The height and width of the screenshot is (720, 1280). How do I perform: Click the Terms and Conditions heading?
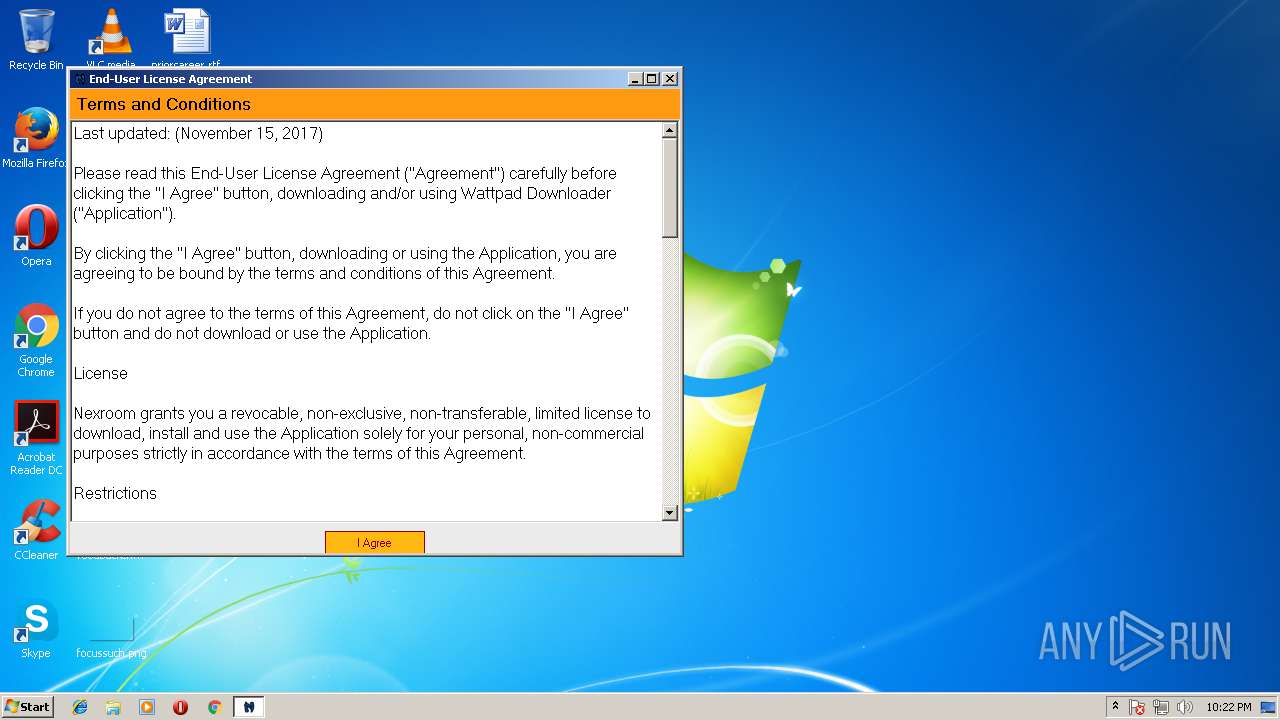164,104
